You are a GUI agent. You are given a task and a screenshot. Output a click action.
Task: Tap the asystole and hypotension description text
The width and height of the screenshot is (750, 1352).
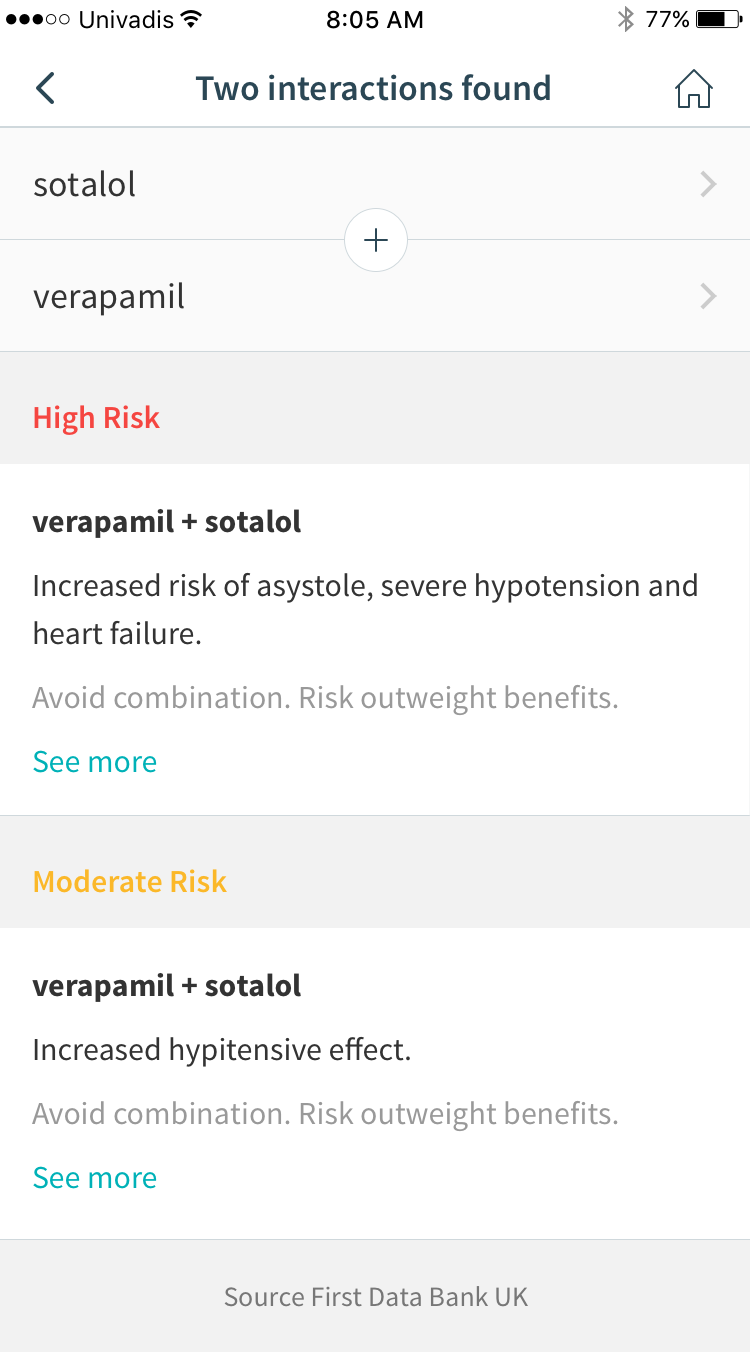pyautogui.click(x=365, y=609)
